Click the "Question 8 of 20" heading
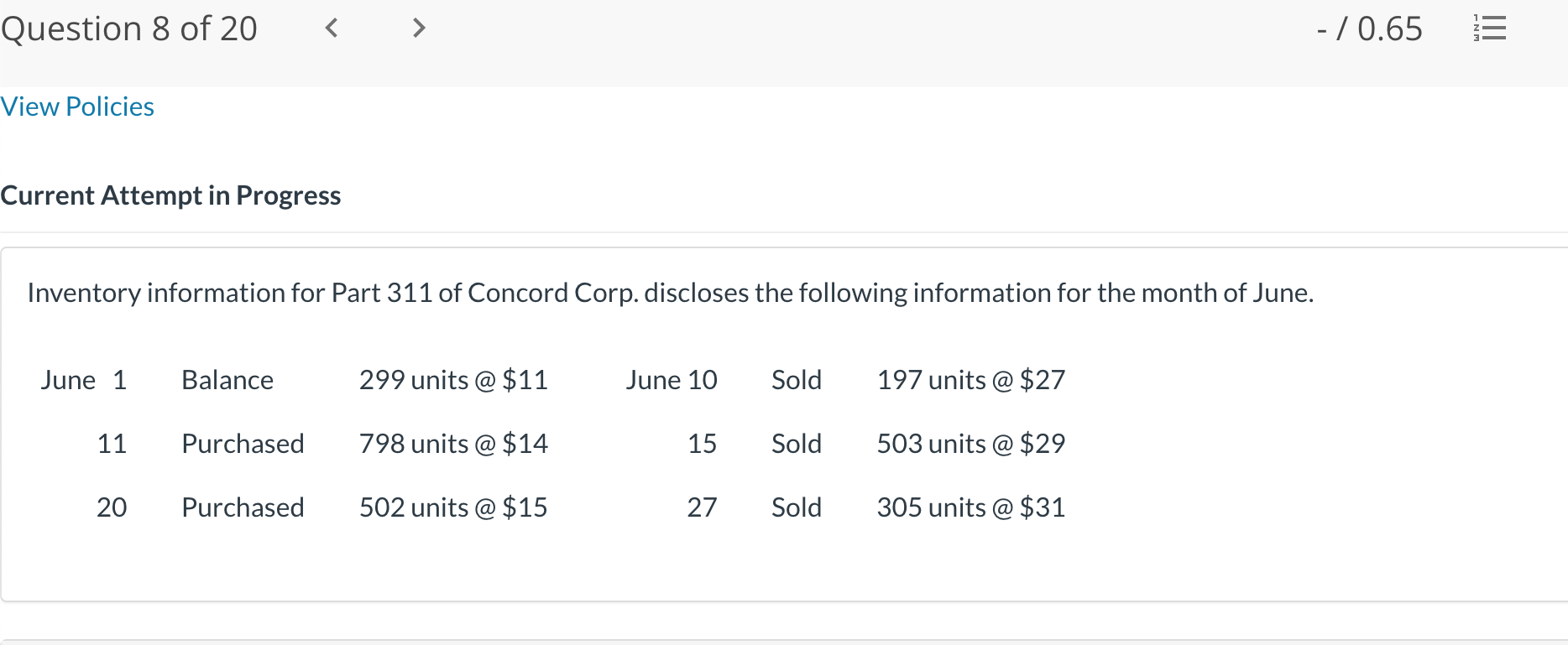Screen dimensions: 1568x645 click(129, 29)
